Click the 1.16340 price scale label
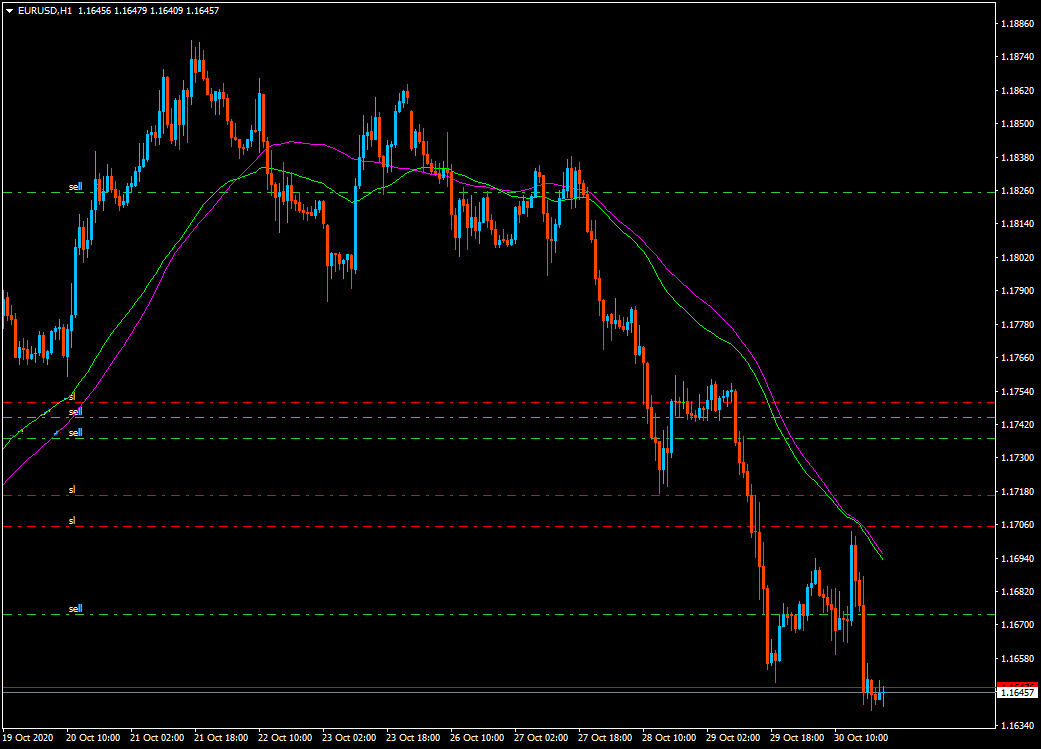Image resolution: width=1041 pixels, height=749 pixels. coord(1017,725)
